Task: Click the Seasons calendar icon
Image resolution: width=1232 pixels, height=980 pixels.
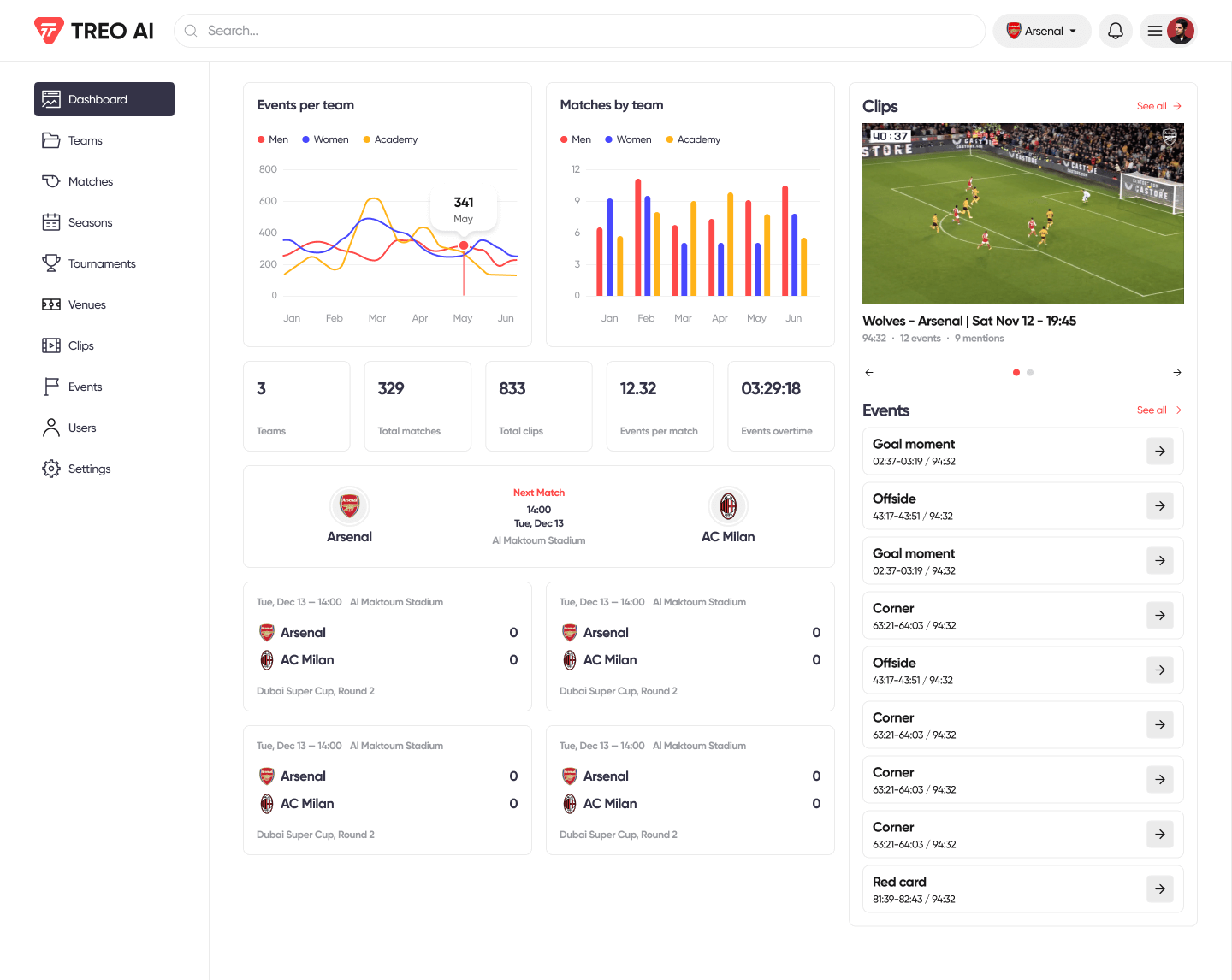Action: coord(51,222)
